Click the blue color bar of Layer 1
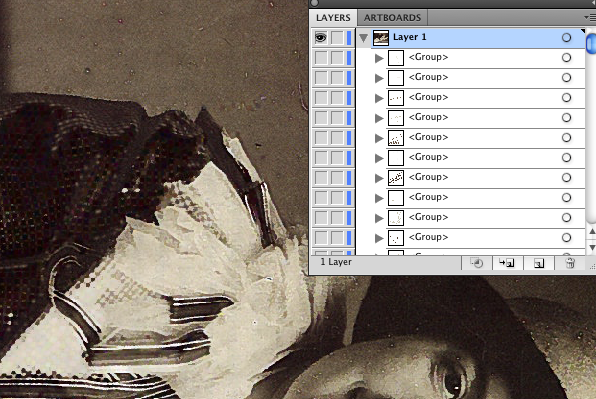This screenshot has height=399, width=596. 349,38
